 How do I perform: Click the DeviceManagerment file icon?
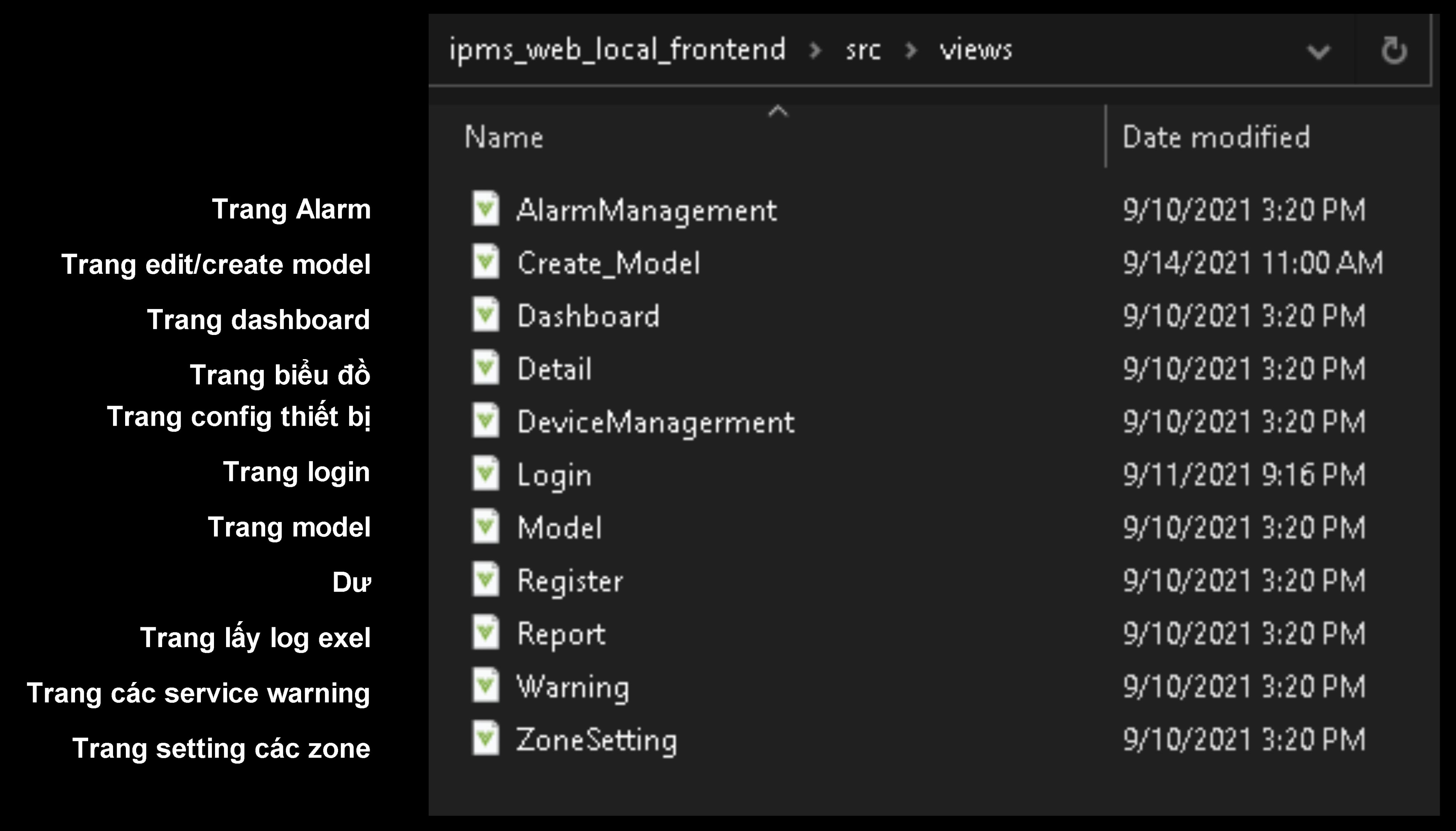tap(486, 421)
